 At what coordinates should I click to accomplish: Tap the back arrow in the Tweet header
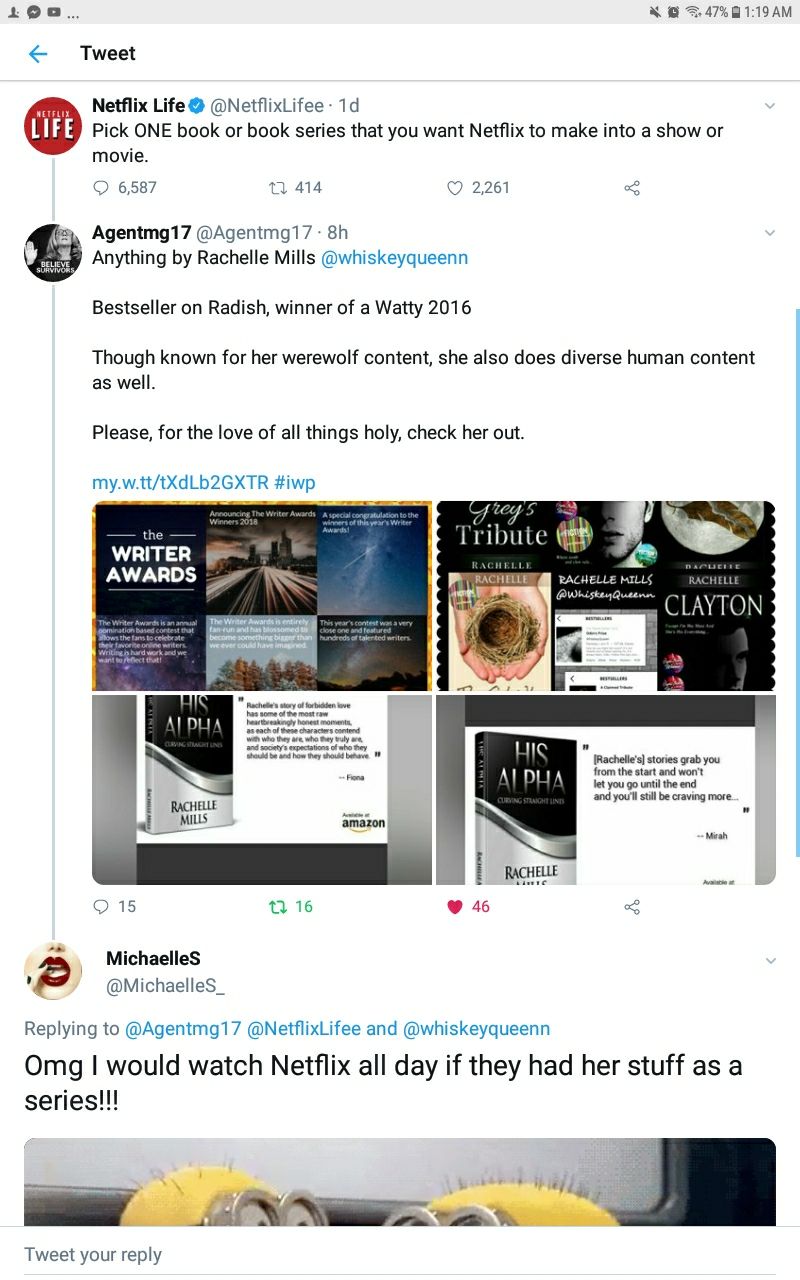(x=38, y=54)
